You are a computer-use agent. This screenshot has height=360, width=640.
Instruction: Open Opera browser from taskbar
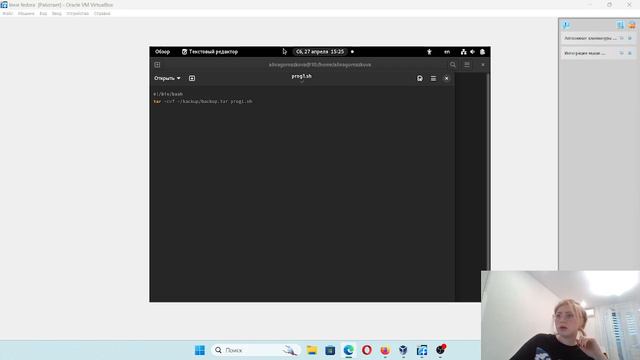tap(367, 350)
